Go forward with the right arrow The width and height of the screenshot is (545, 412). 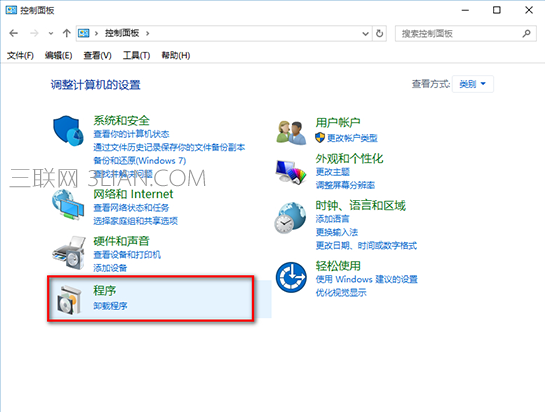tap(34, 33)
